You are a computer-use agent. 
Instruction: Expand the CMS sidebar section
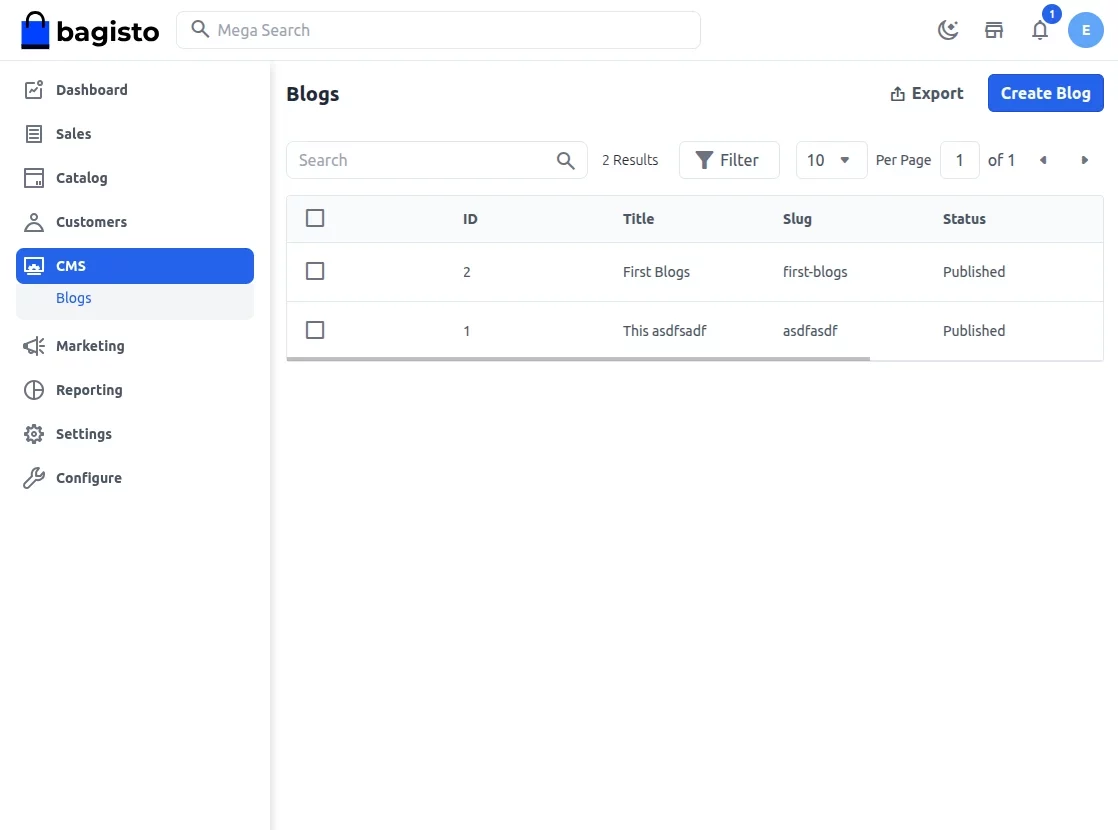70,265
